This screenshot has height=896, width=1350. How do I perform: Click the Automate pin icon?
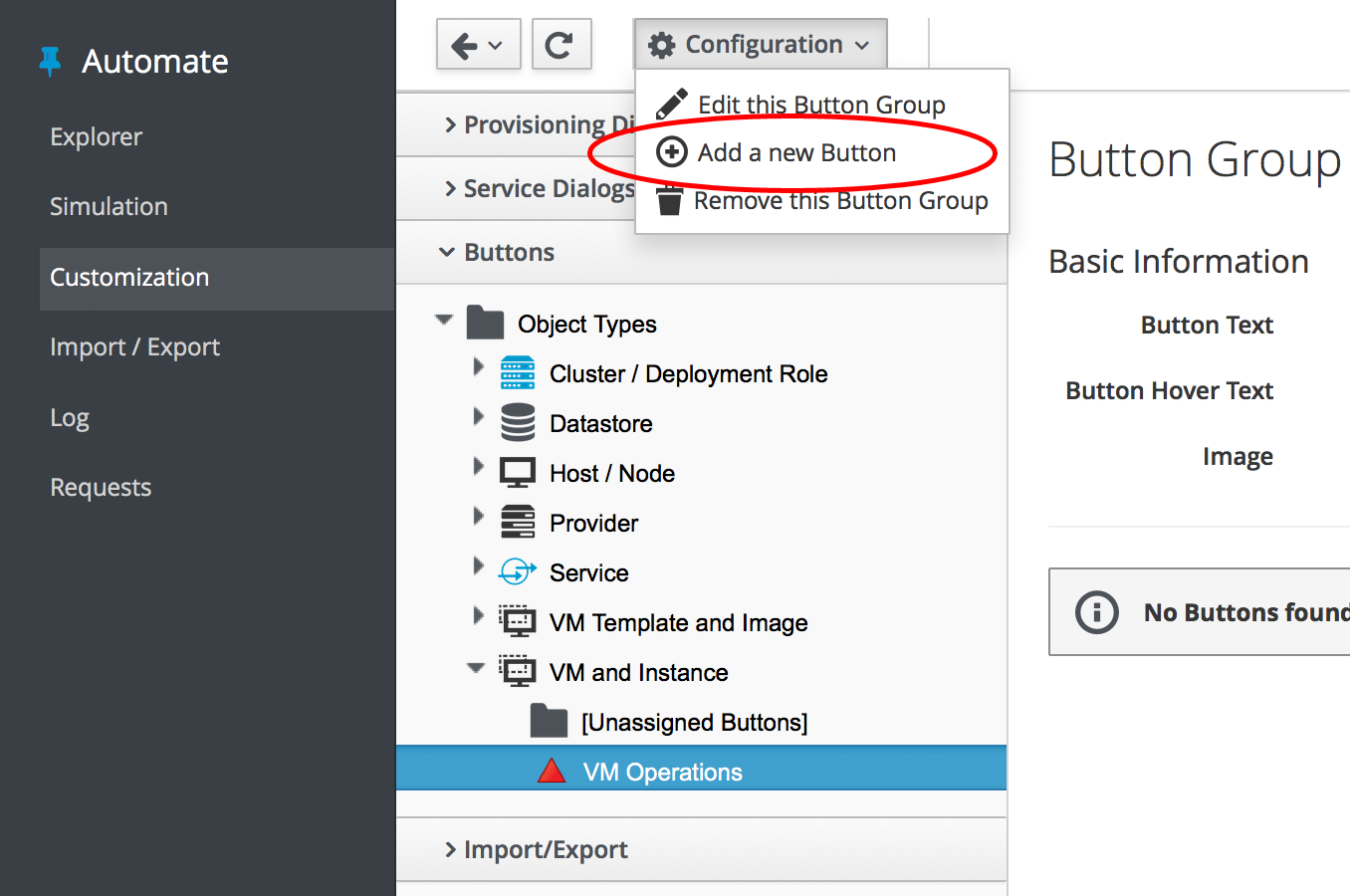pyautogui.click(x=50, y=62)
